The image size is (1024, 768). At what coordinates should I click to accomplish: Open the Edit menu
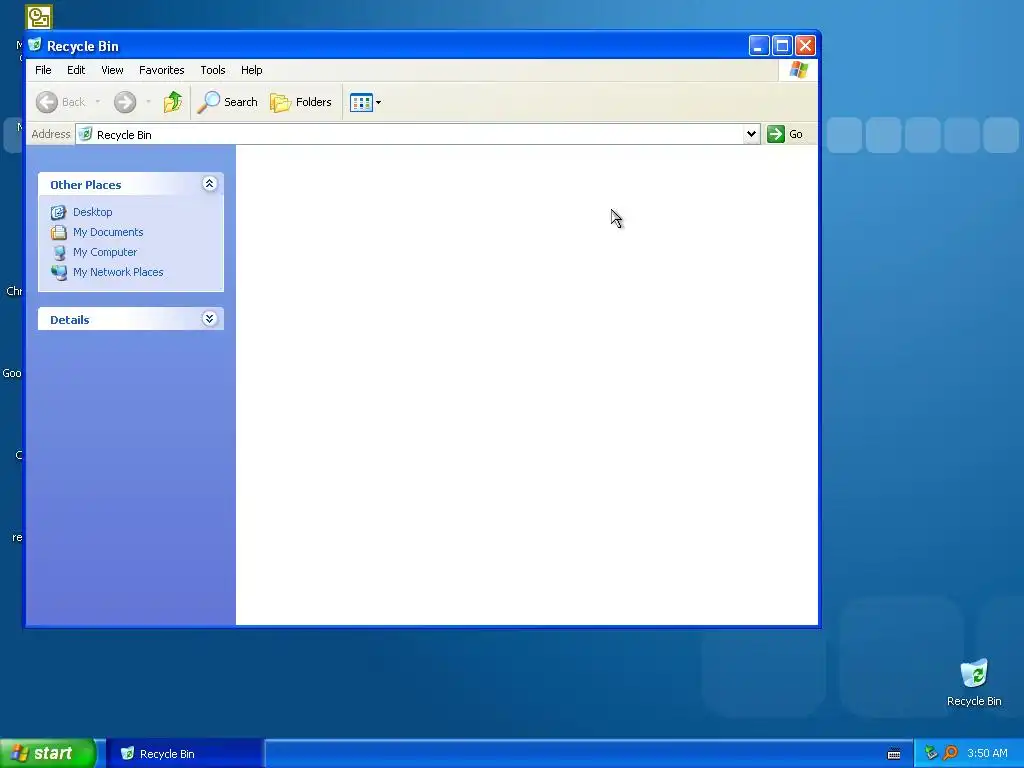(76, 70)
